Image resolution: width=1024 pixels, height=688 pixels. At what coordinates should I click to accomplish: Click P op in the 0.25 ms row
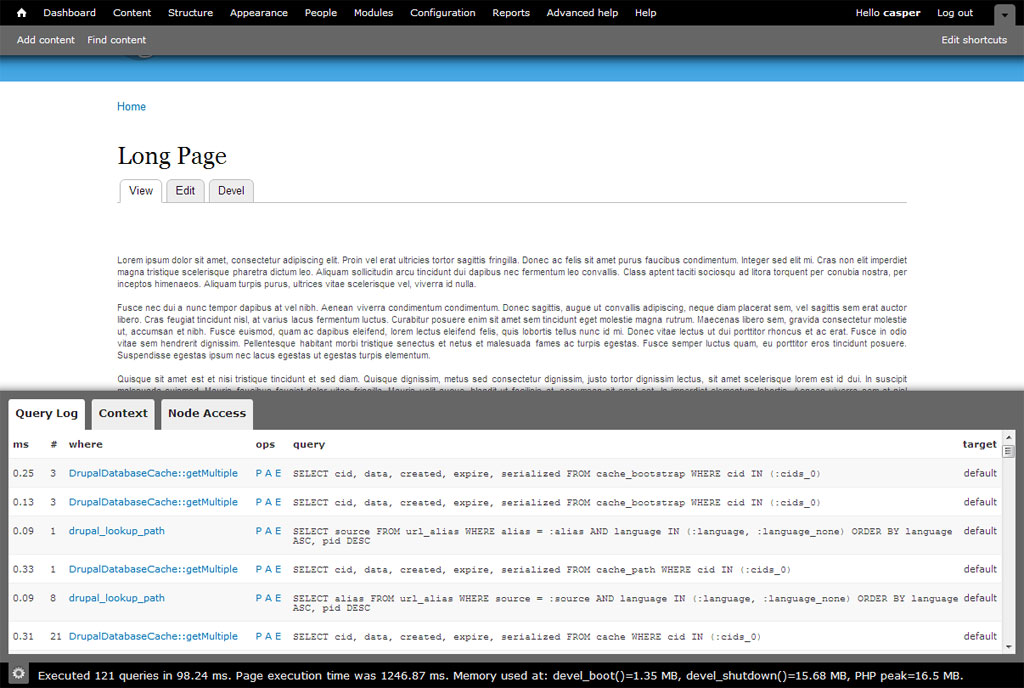click(259, 473)
